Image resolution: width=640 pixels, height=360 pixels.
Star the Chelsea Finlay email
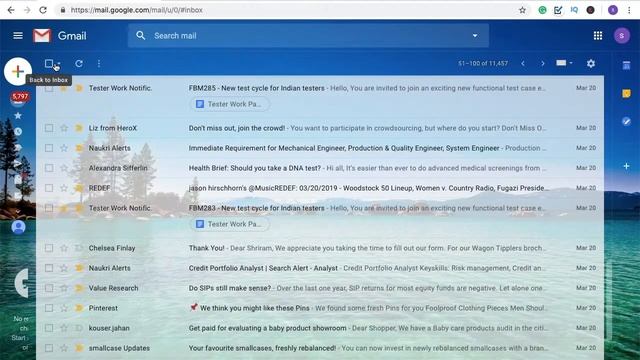(x=64, y=248)
